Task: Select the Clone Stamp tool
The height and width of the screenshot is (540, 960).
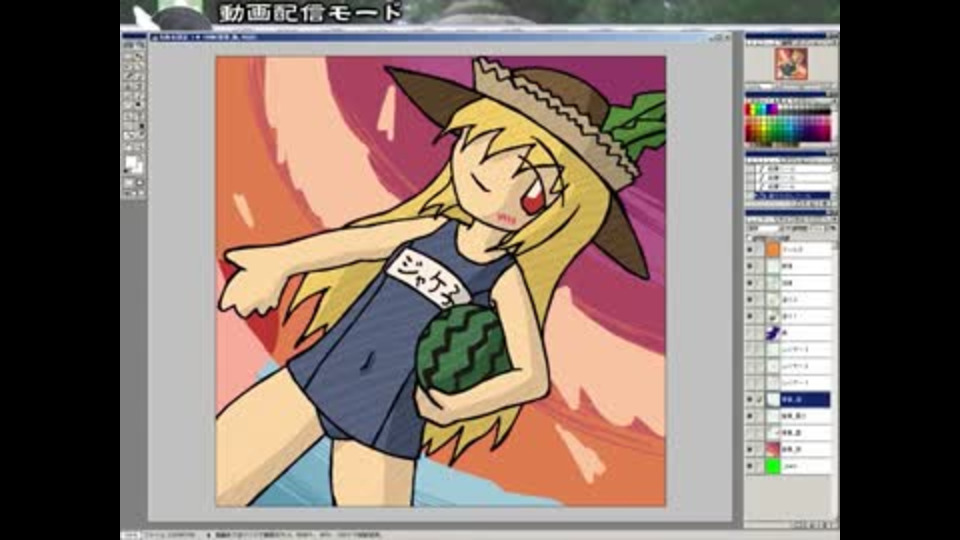Action: click(x=129, y=88)
